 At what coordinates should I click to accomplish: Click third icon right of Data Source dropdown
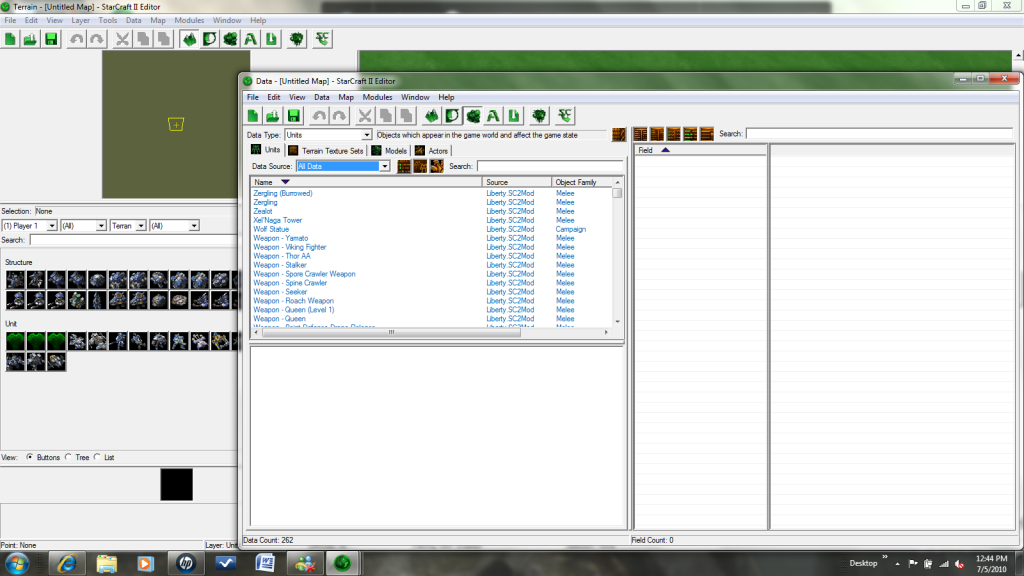pos(437,167)
